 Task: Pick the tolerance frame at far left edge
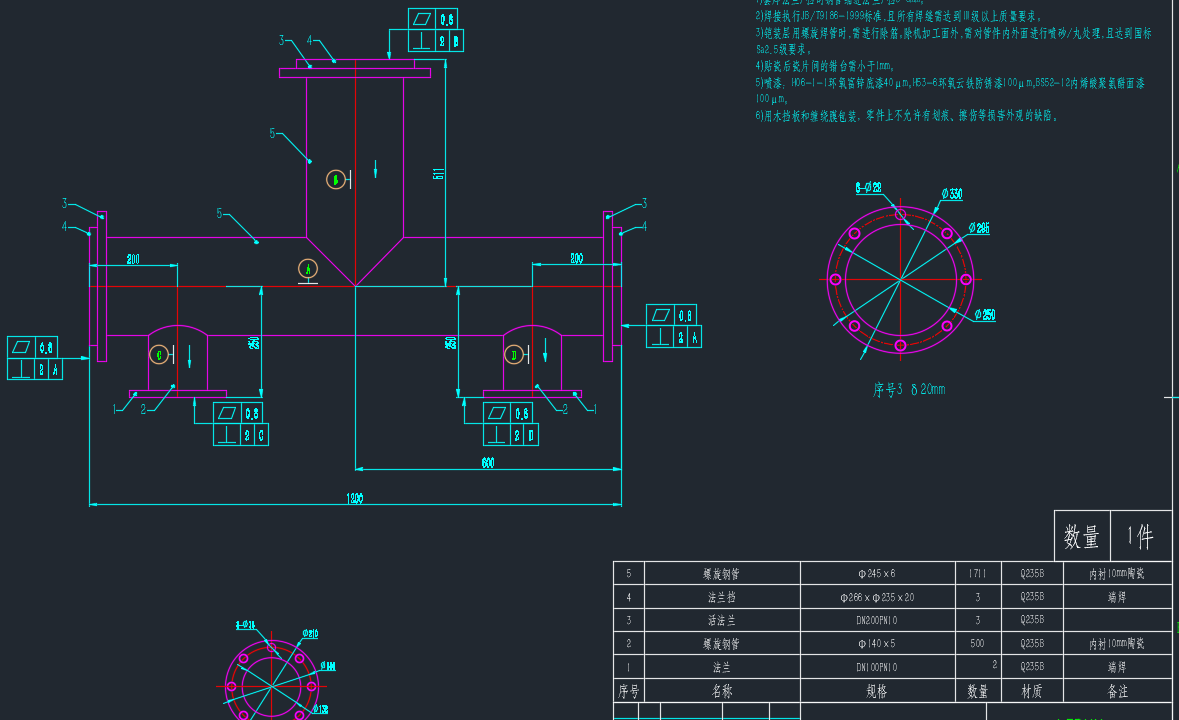tap(34, 358)
